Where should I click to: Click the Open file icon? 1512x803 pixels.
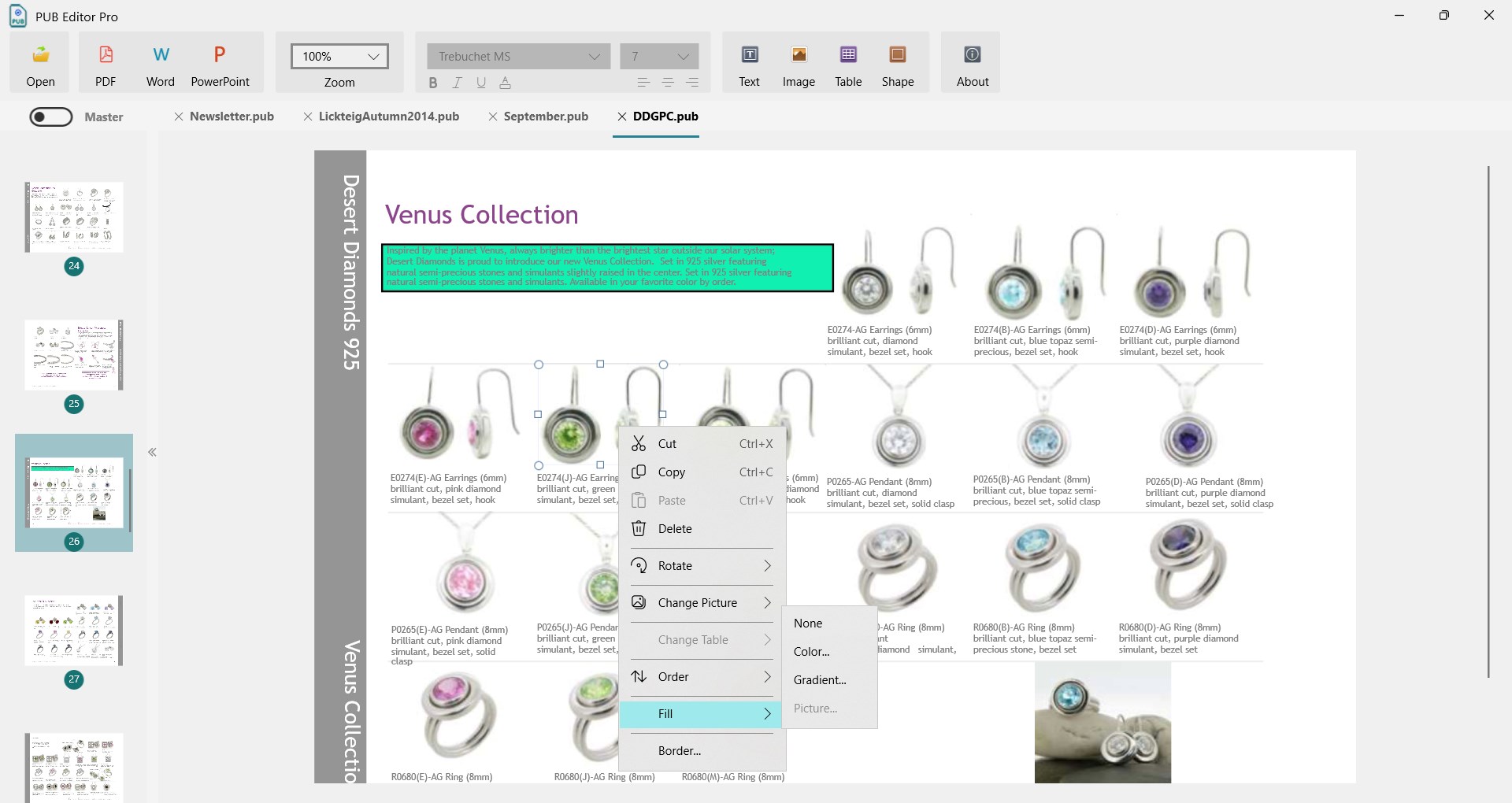[x=40, y=55]
